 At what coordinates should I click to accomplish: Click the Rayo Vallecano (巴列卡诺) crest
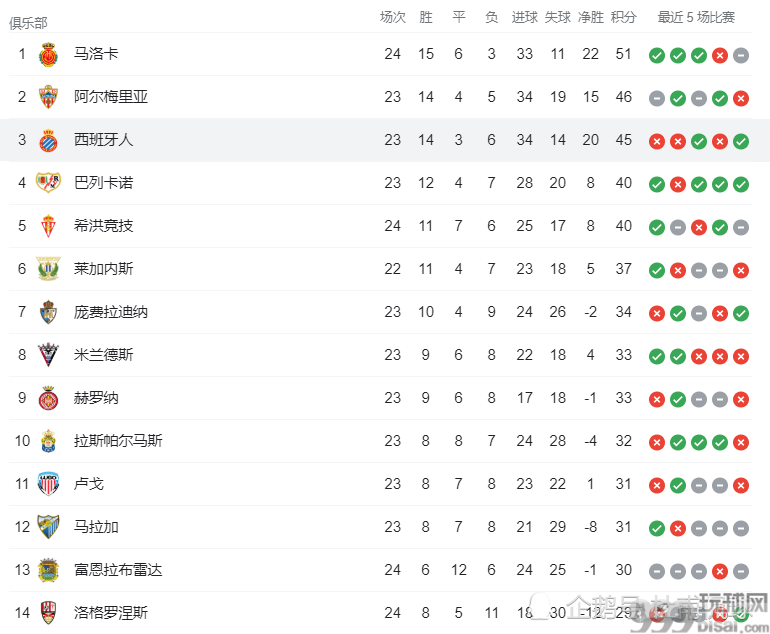coord(48,183)
